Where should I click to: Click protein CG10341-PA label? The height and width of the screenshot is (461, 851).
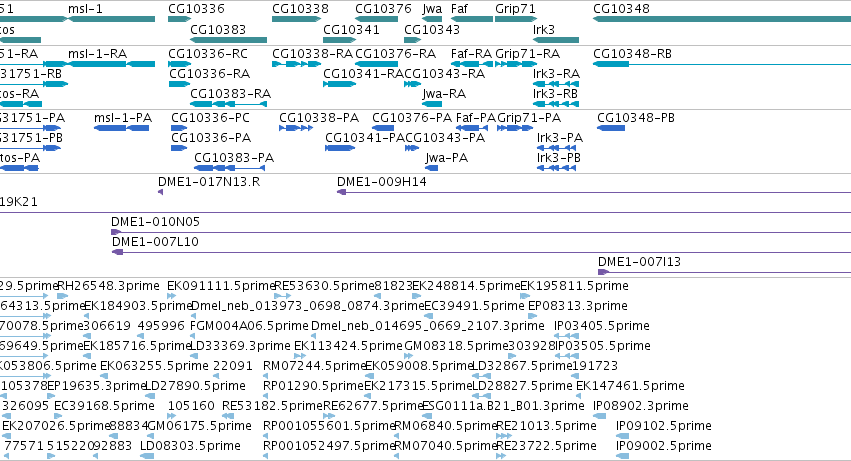click(x=365, y=138)
